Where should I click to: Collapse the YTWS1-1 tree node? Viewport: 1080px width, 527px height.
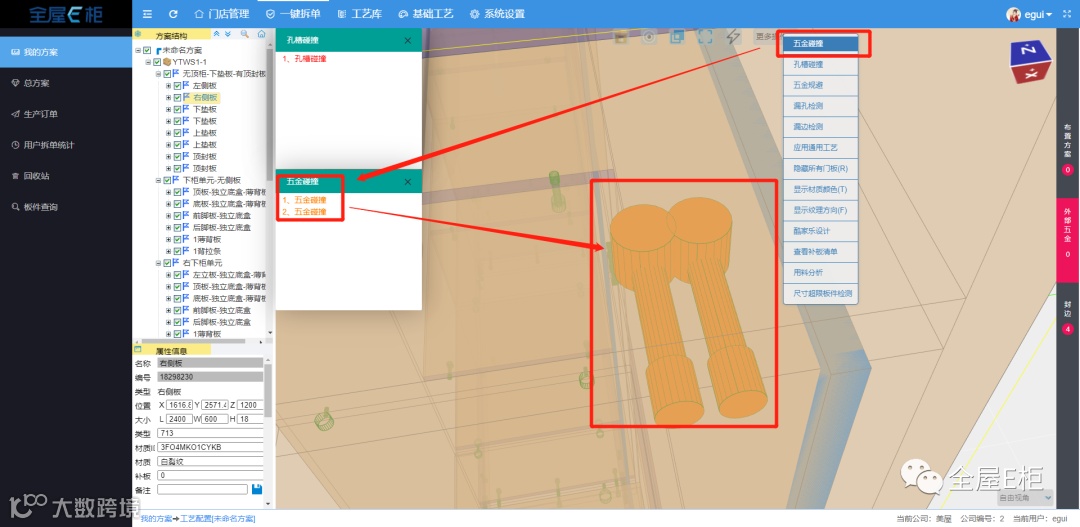click(148, 62)
